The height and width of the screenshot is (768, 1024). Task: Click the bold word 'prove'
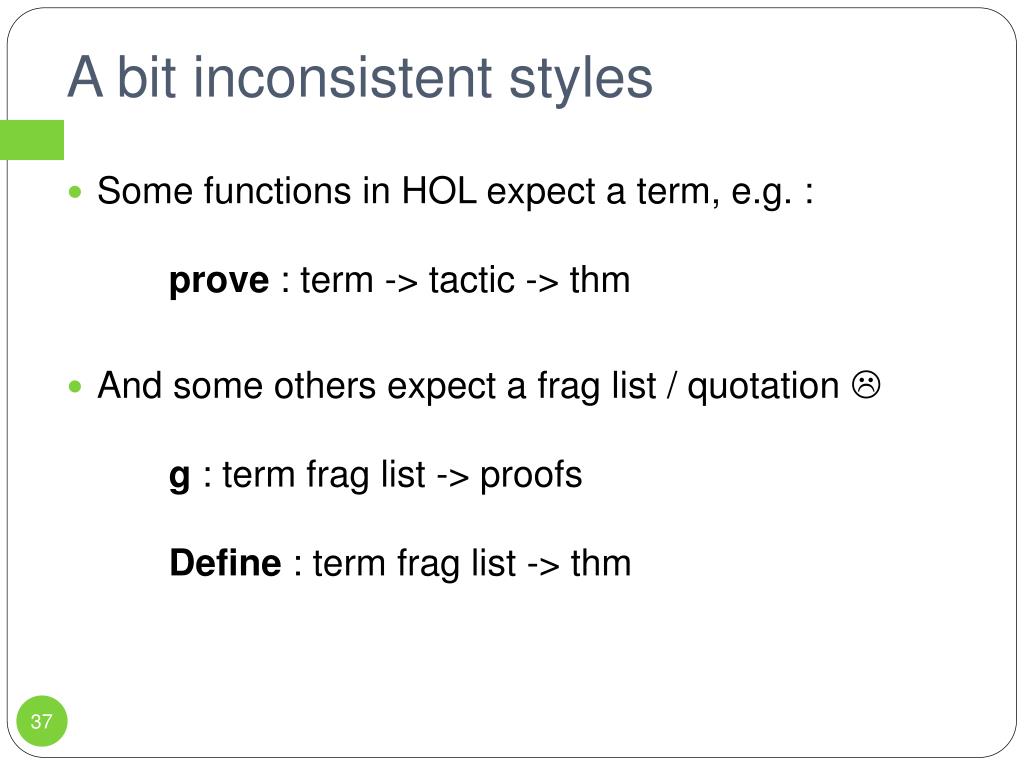click(x=219, y=281)
